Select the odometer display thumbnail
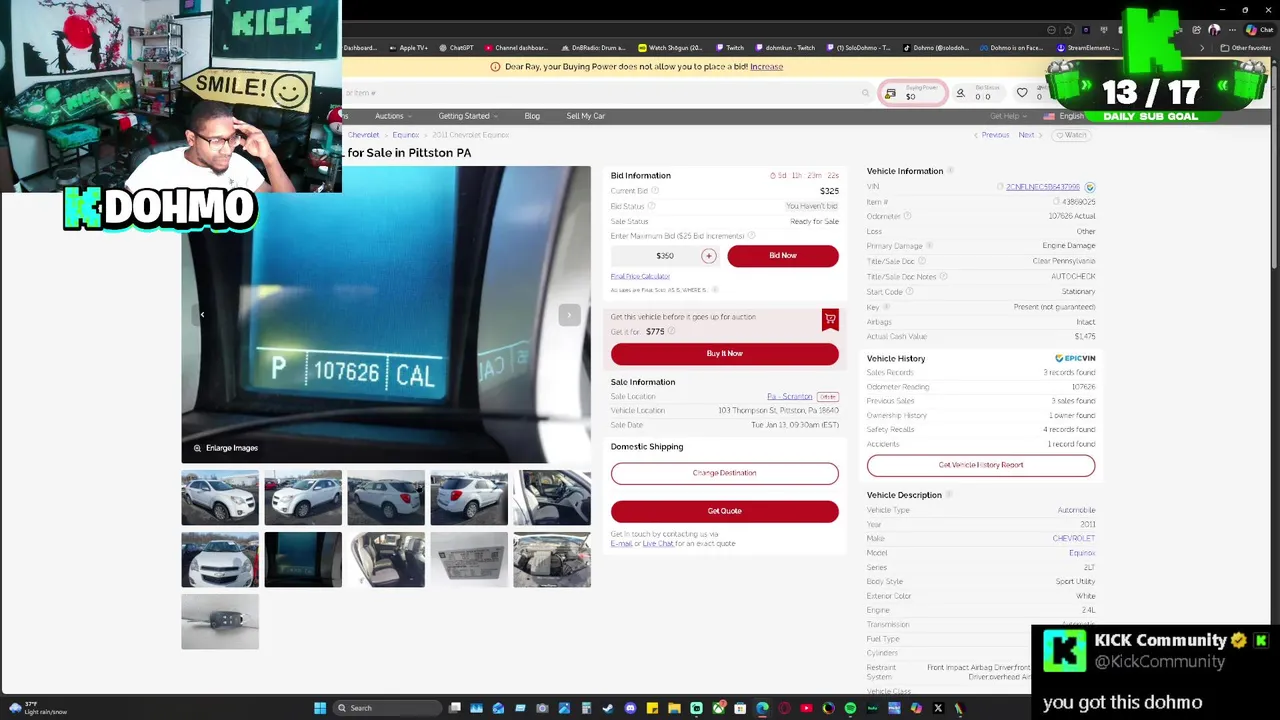Image resolution: width=1280 pixels, height=720 pixels. click(303, 560)
